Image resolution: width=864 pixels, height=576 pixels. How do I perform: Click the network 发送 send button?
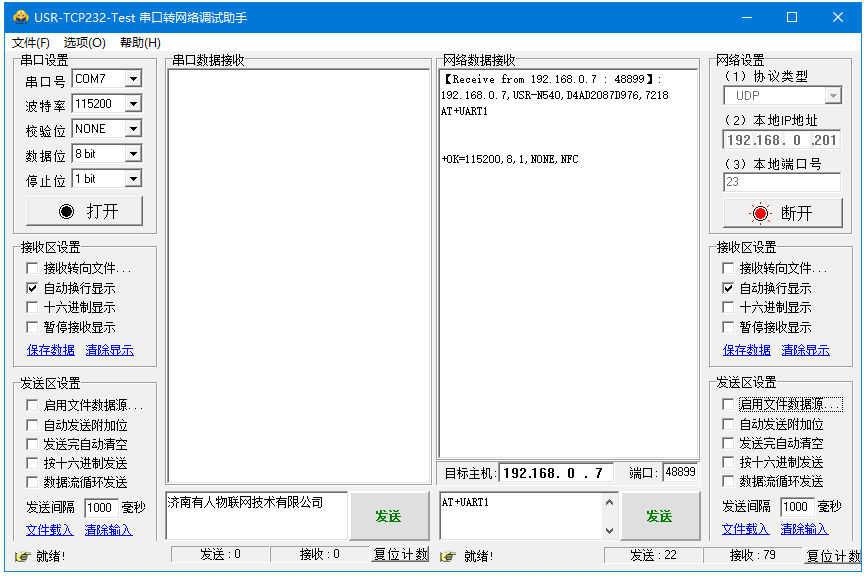click(660, 516)
